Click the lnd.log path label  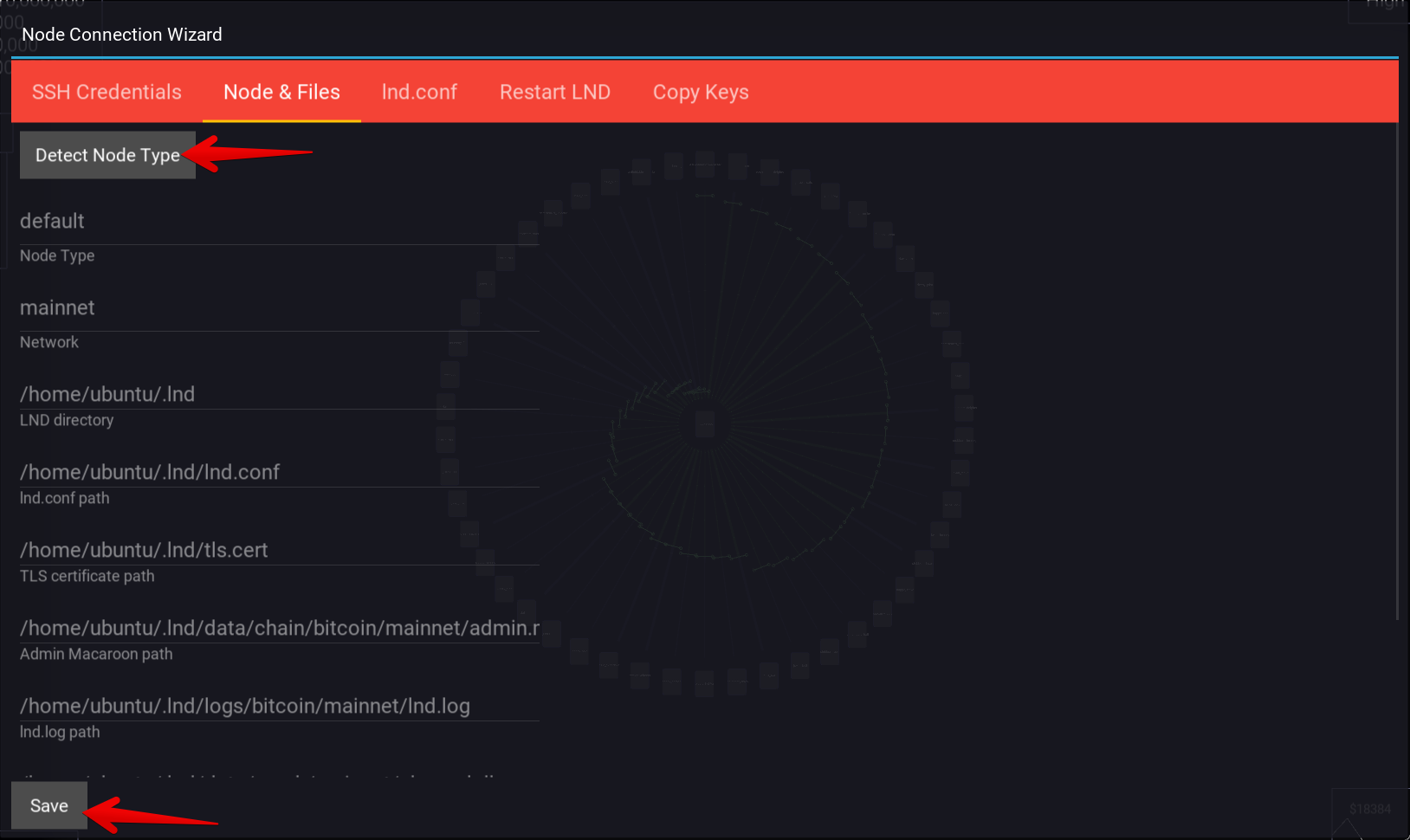click(x=60, y=732)
